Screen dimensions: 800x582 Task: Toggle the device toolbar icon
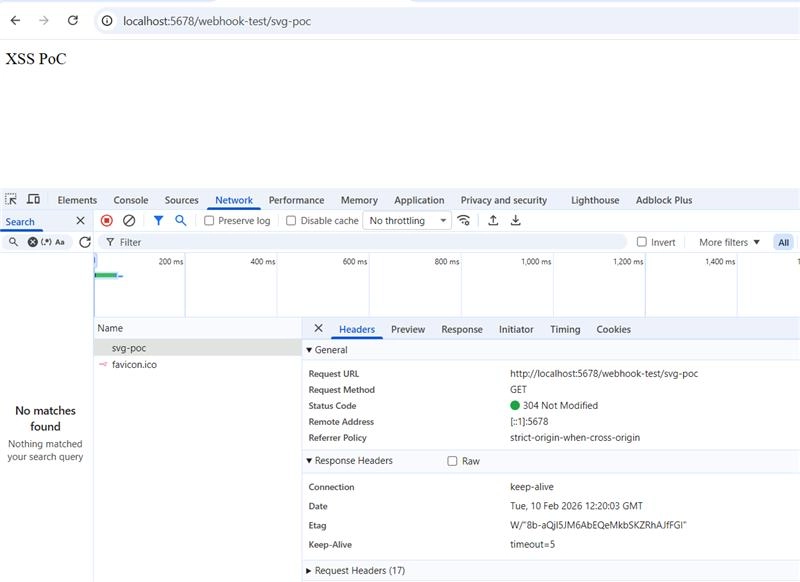click(x=33, y=199)
